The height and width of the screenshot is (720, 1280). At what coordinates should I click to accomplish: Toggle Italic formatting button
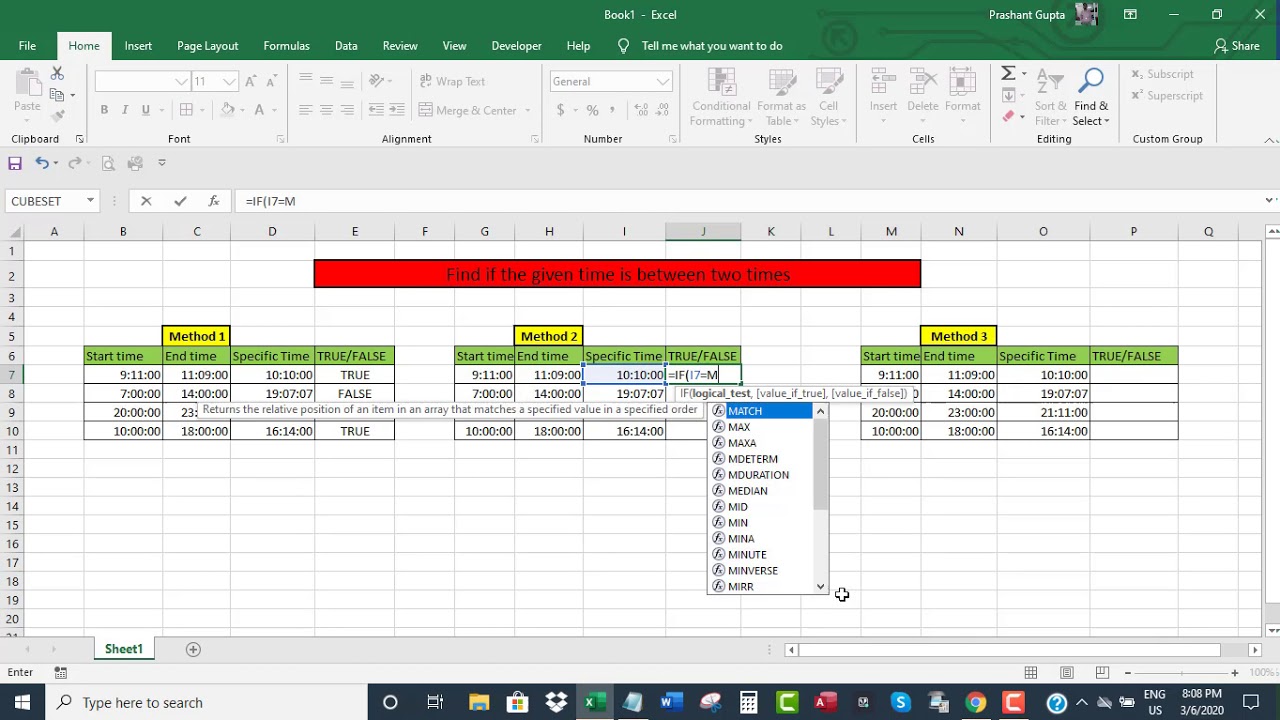(x=125, y=110)
